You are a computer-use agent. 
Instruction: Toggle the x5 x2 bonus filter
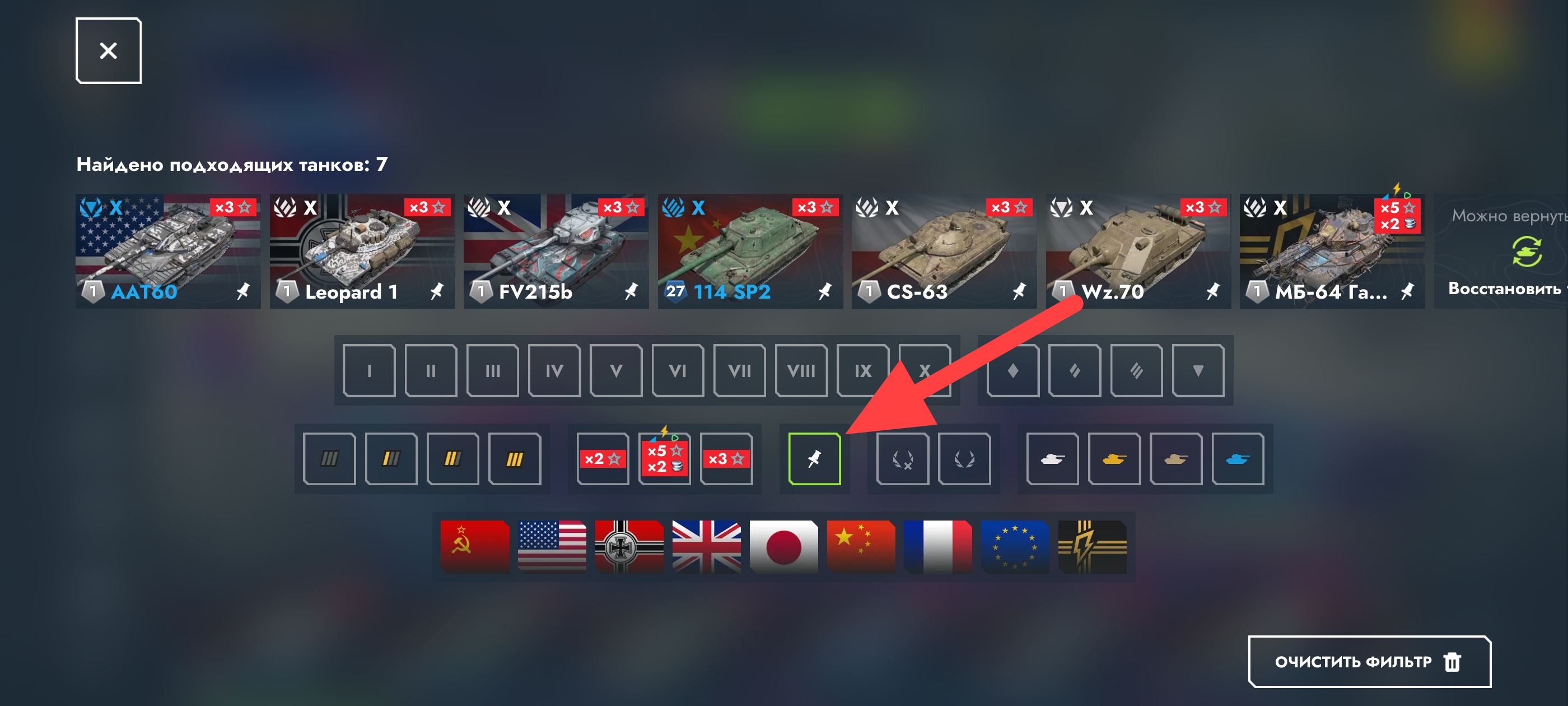(664, 458)
